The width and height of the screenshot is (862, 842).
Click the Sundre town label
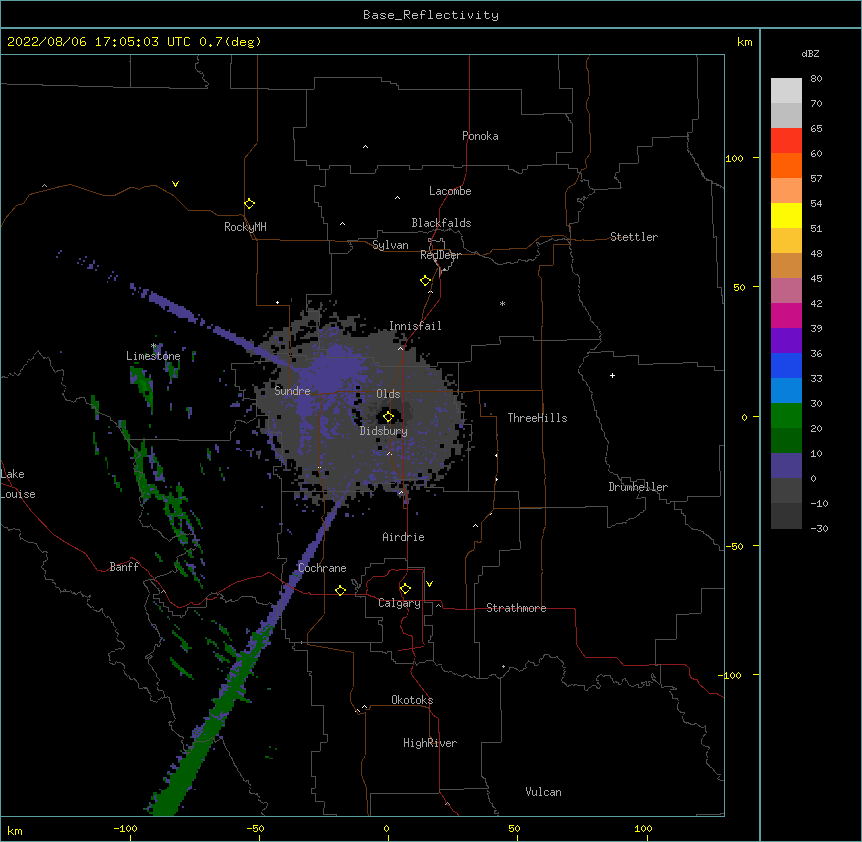[292, 391]
